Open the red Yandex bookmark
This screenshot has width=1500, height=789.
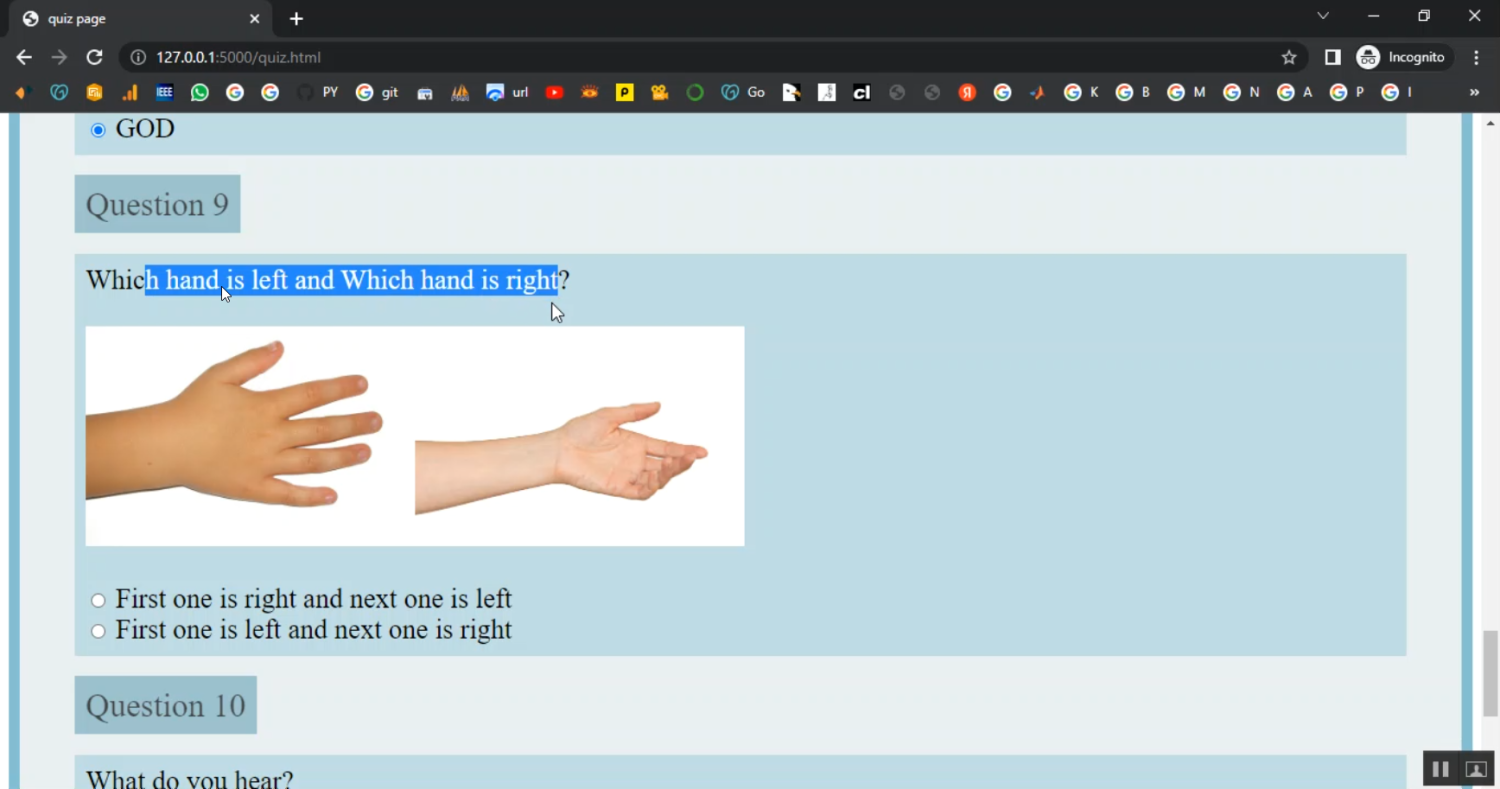(x=967, y=92)
